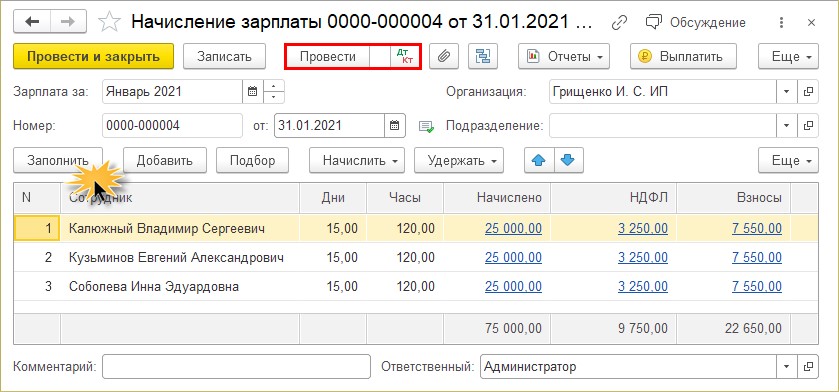Click the Добавить button

click(x=165, y=160)
